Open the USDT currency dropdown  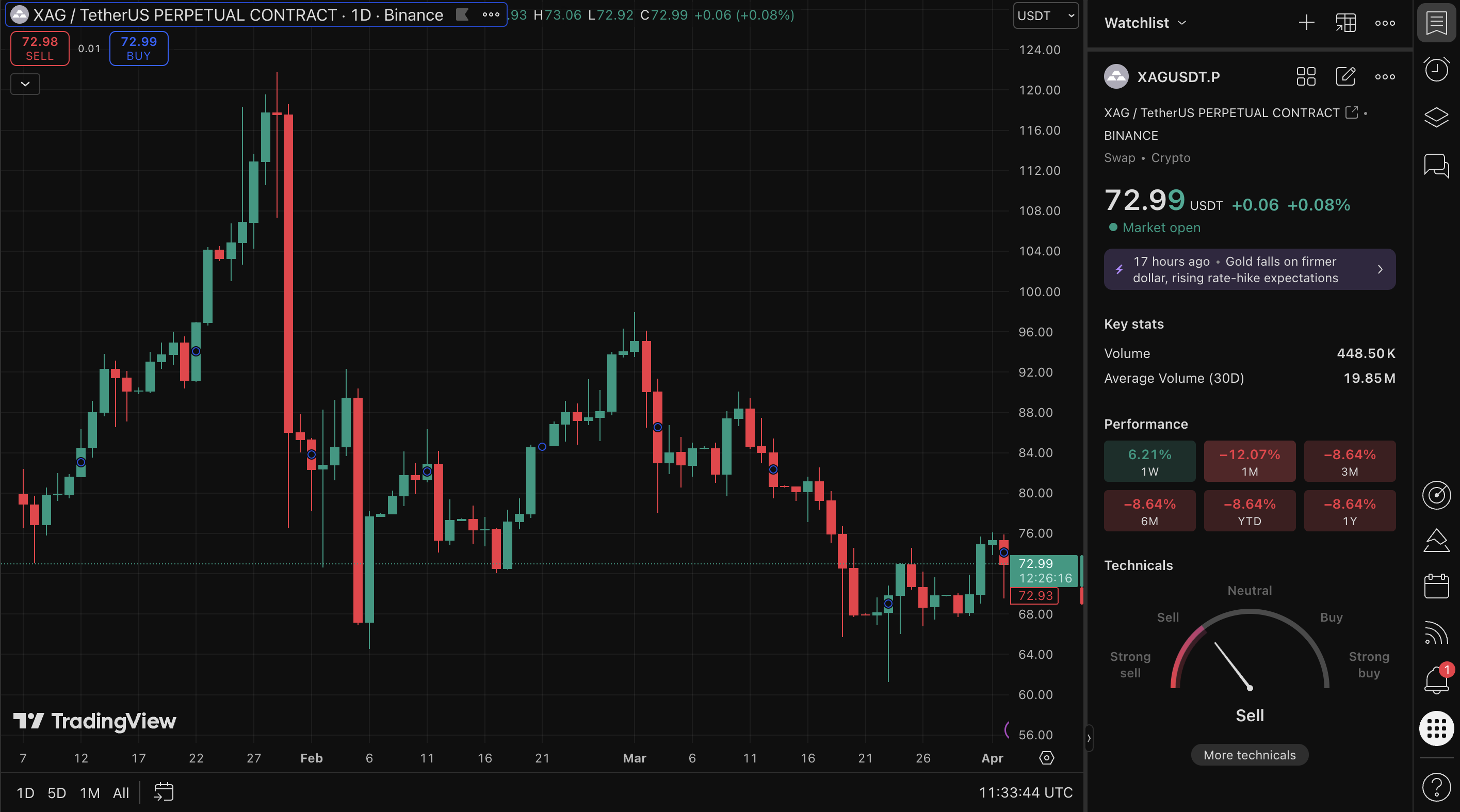click(1046, 15)
